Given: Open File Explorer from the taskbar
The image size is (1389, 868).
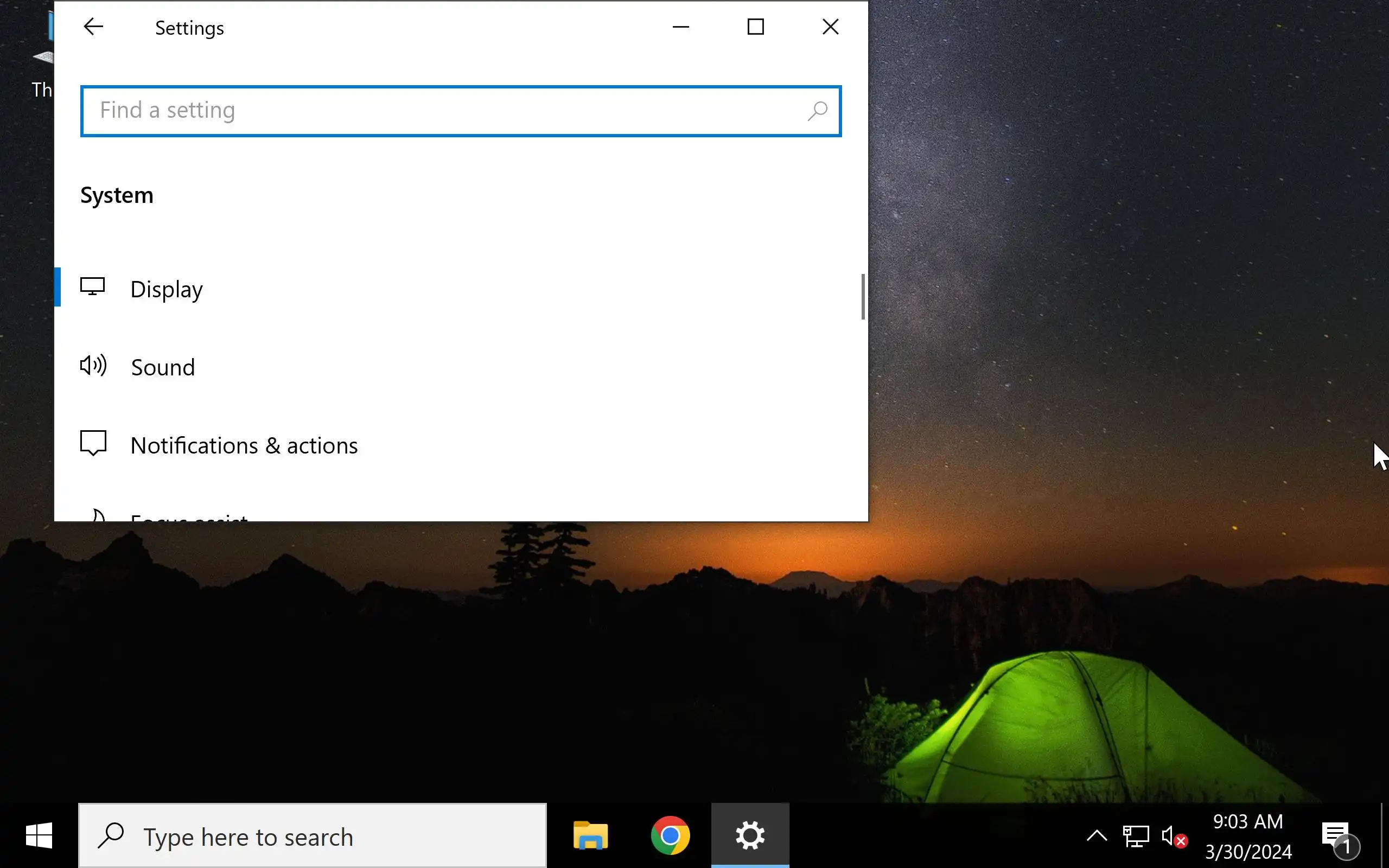Looking at the screenshot, I should pos(590,836).
